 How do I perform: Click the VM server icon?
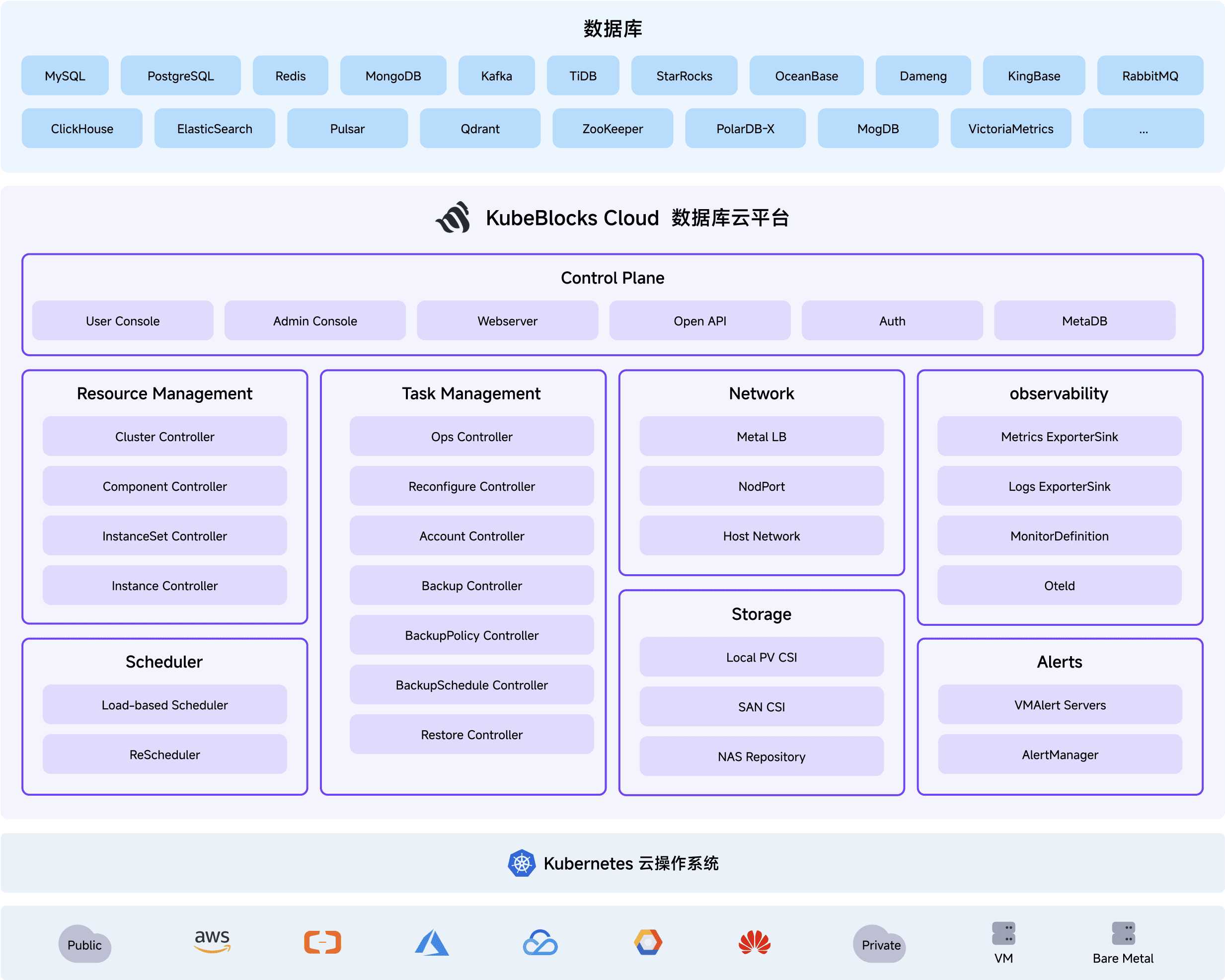pos(1003,933)
